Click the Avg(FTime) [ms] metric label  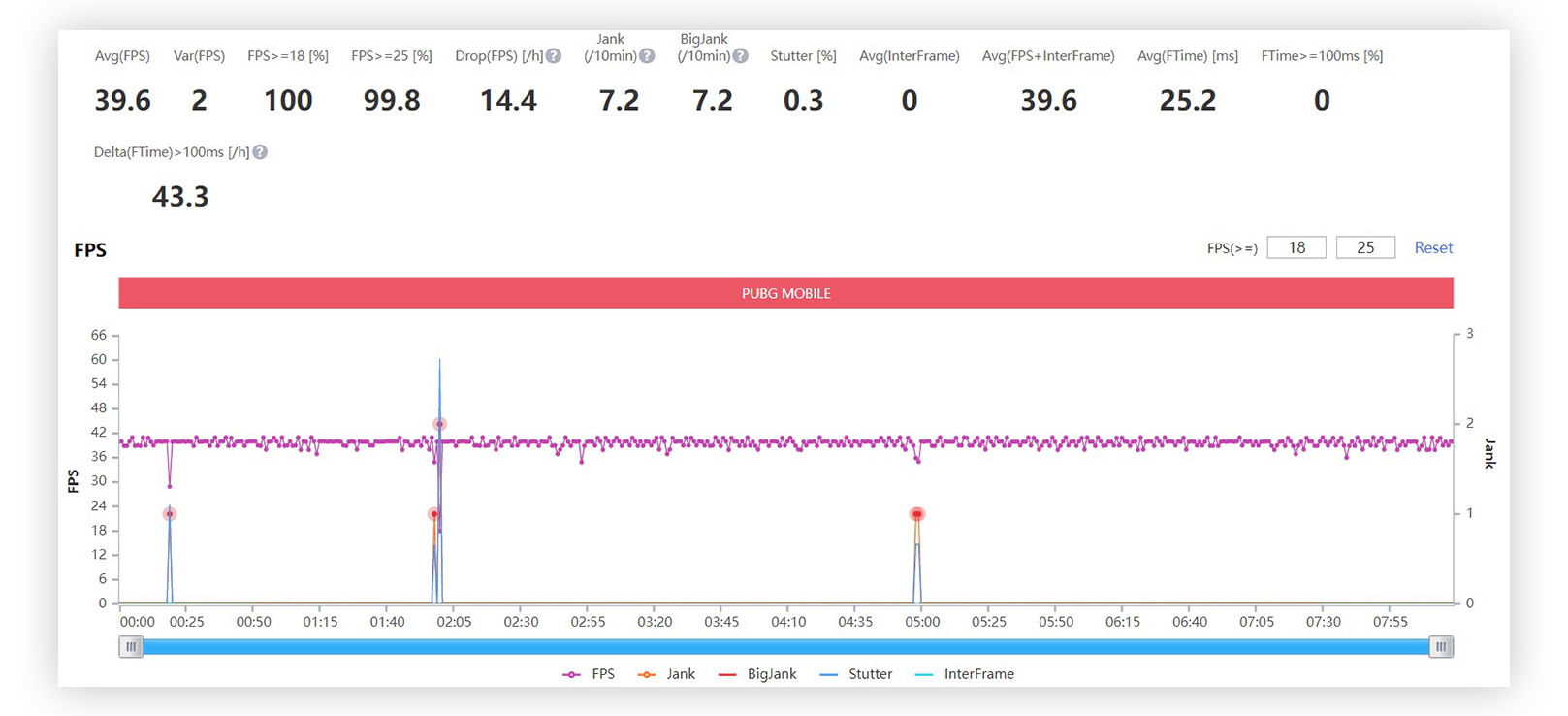(1188, 56)
